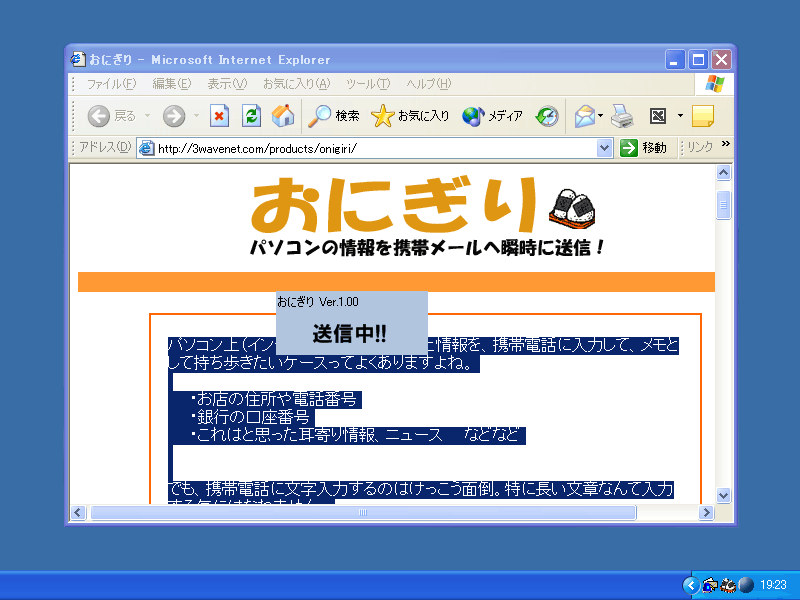Click the 送信中!! popup message

(x=349, y=334)
